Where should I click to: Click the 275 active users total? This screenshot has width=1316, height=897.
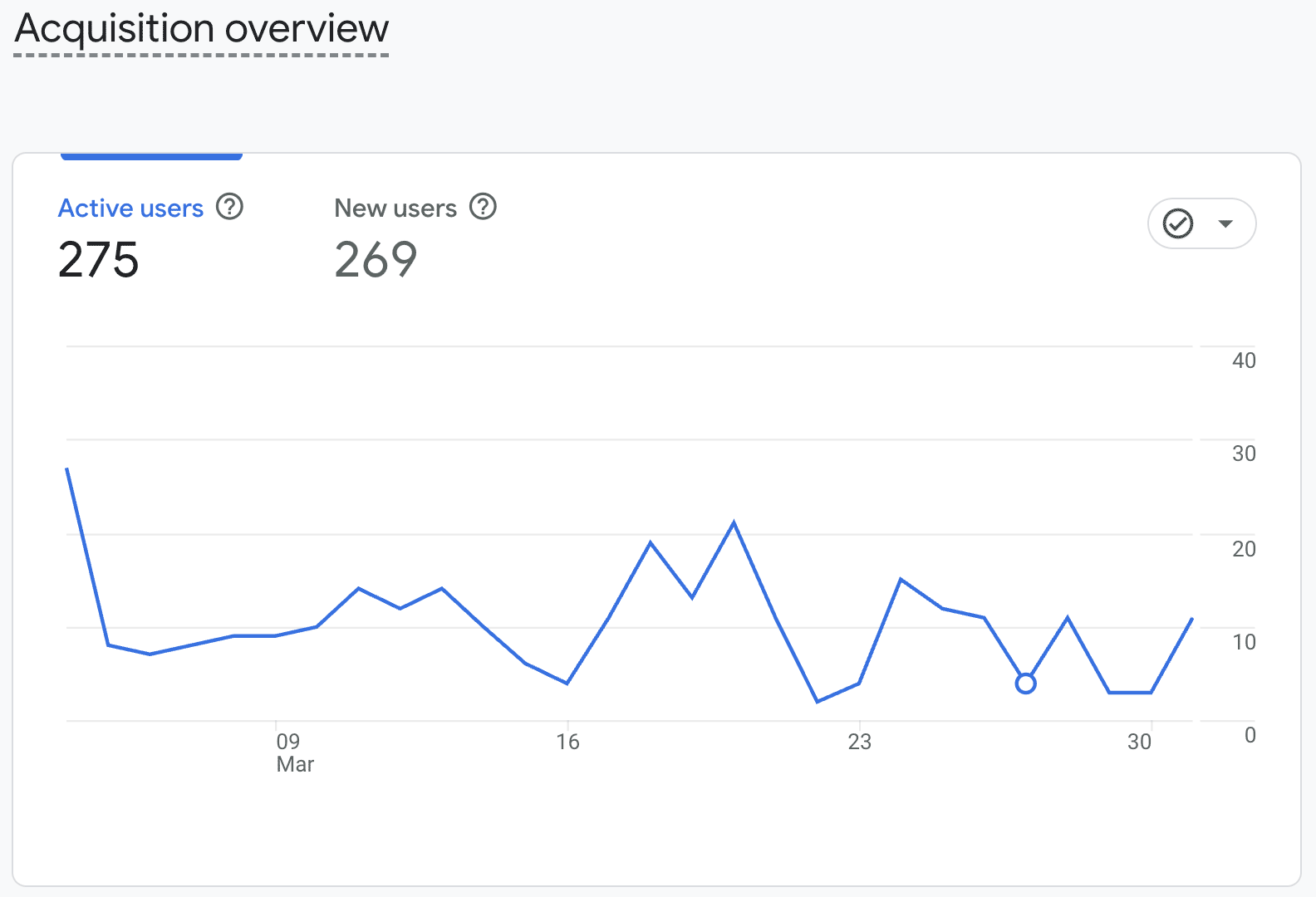[99, 260]
